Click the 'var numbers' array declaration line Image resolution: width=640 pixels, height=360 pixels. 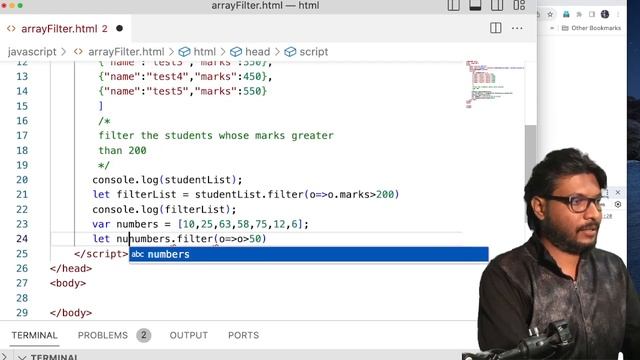click(200, 224)
